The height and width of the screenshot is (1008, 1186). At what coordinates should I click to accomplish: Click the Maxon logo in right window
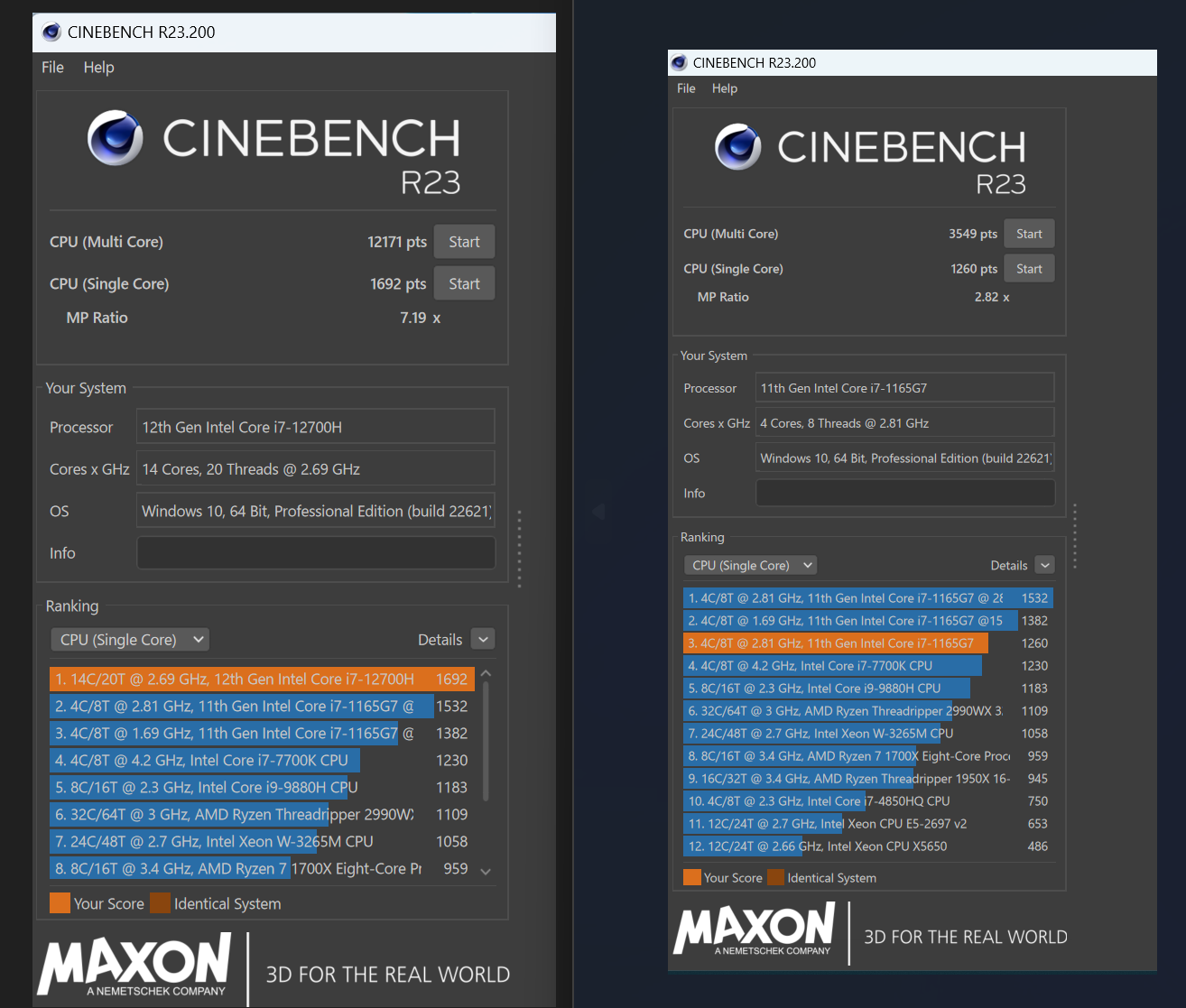[754, 930]
